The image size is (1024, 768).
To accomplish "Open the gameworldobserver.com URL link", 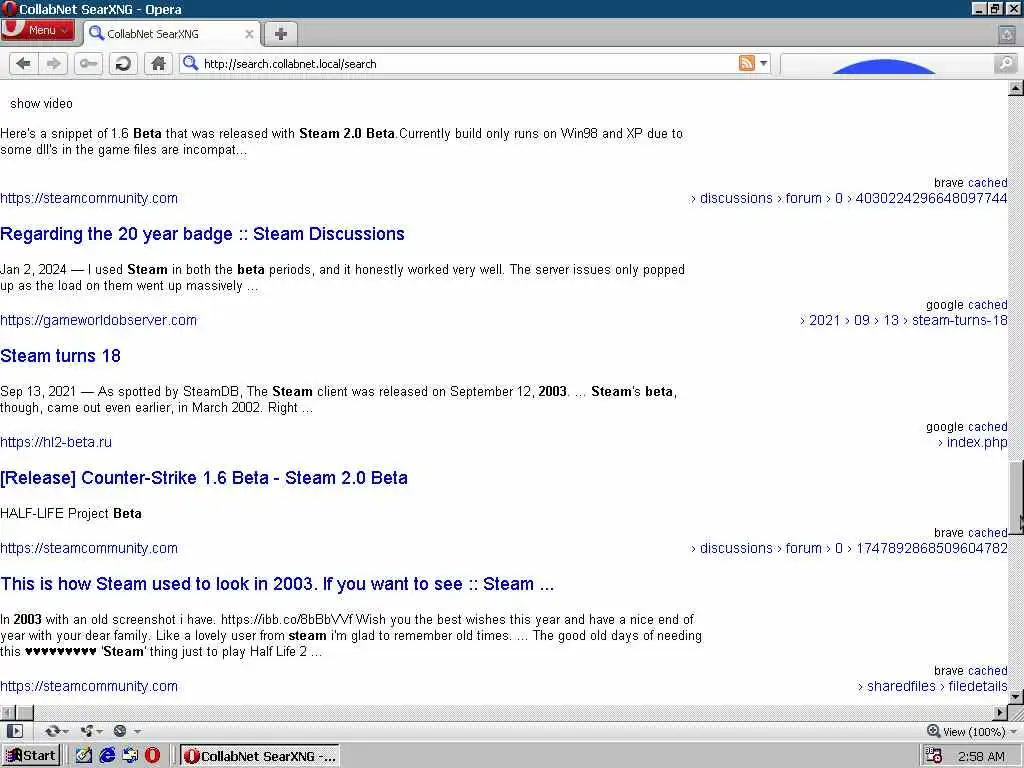I will tap(98, 320).
